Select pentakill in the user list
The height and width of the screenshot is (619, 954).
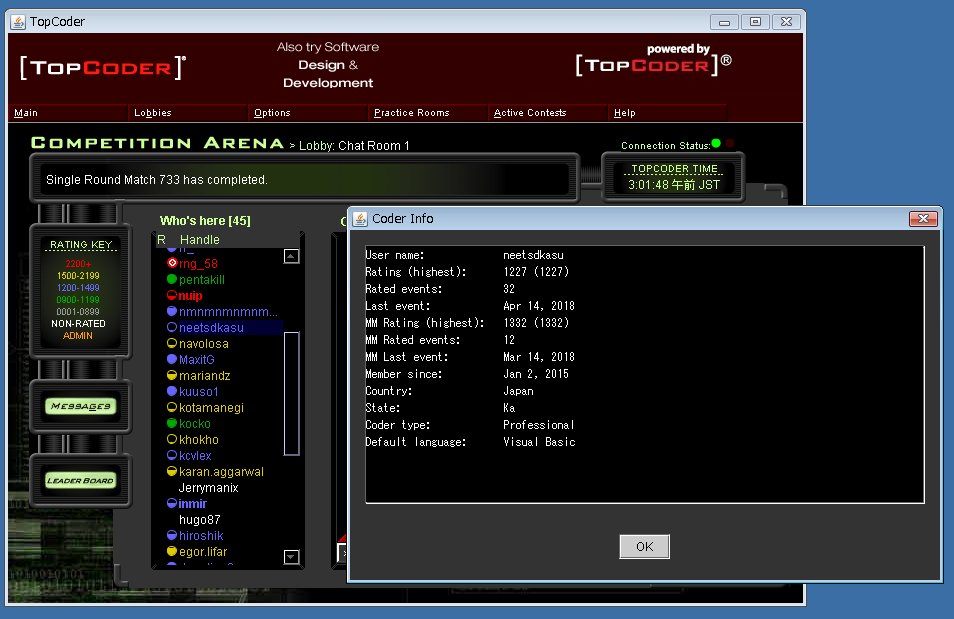[x=202, y=279]
